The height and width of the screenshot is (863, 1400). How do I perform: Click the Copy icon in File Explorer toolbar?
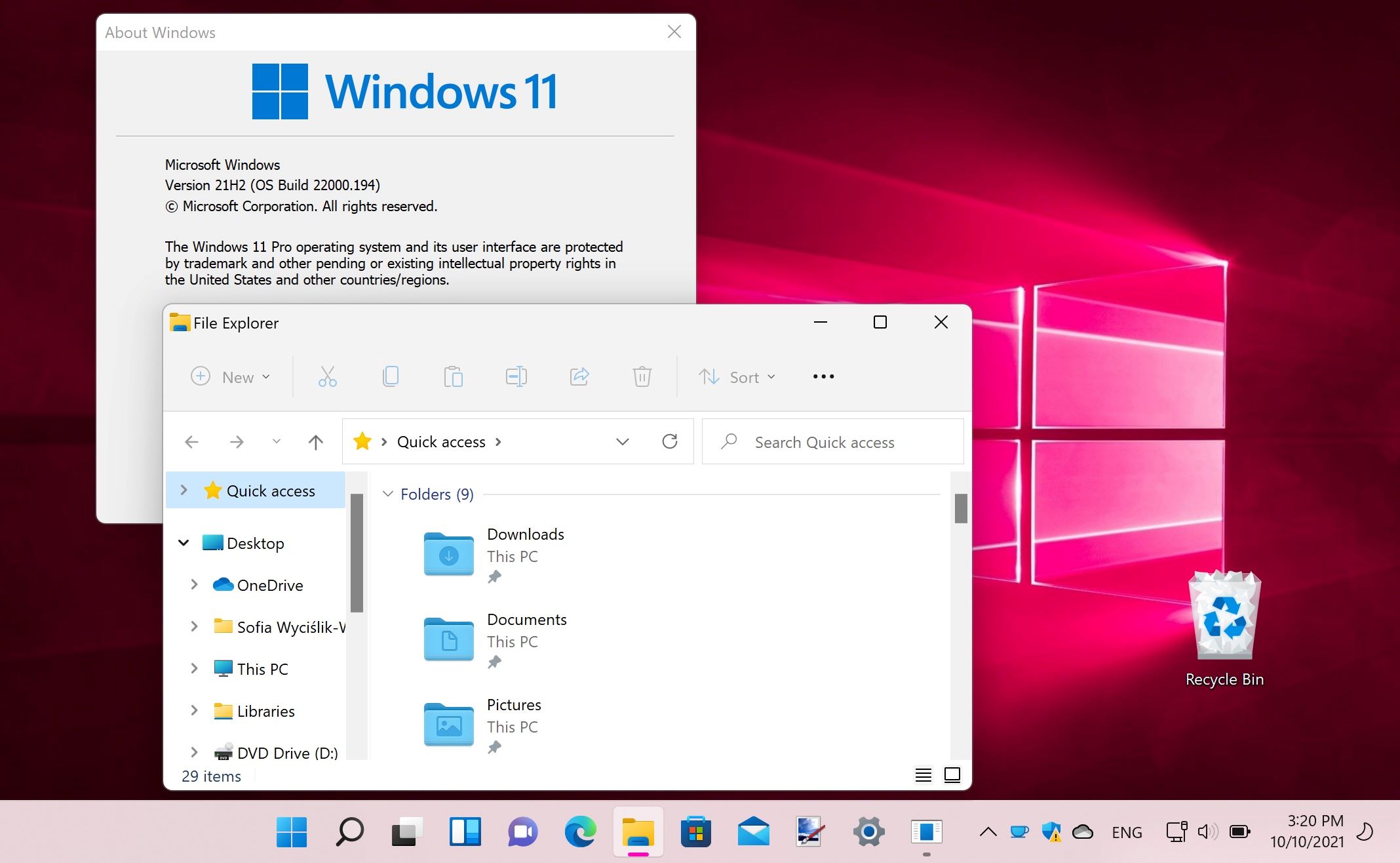pos(391,376)
